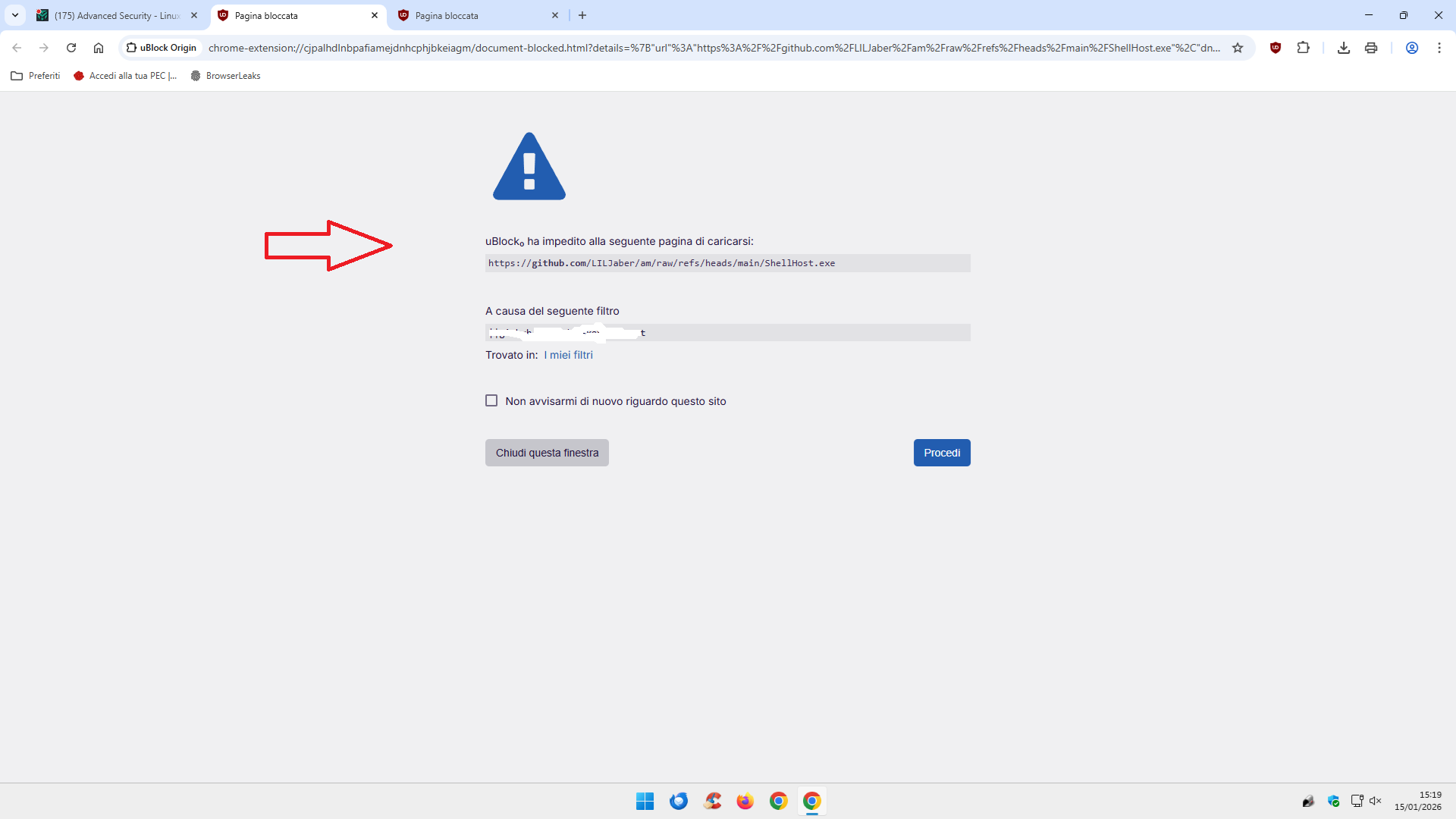
Task: Click the uBlock Origin extension toolbar icon
Action: pyautogui.click(x=1276, y=48)
